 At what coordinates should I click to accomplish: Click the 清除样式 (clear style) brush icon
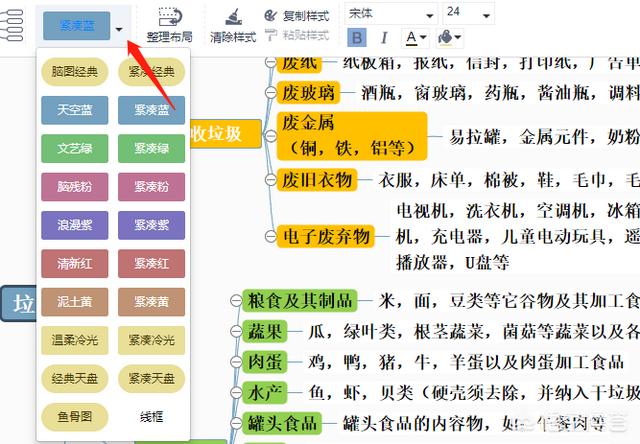[x=233, y=17]
